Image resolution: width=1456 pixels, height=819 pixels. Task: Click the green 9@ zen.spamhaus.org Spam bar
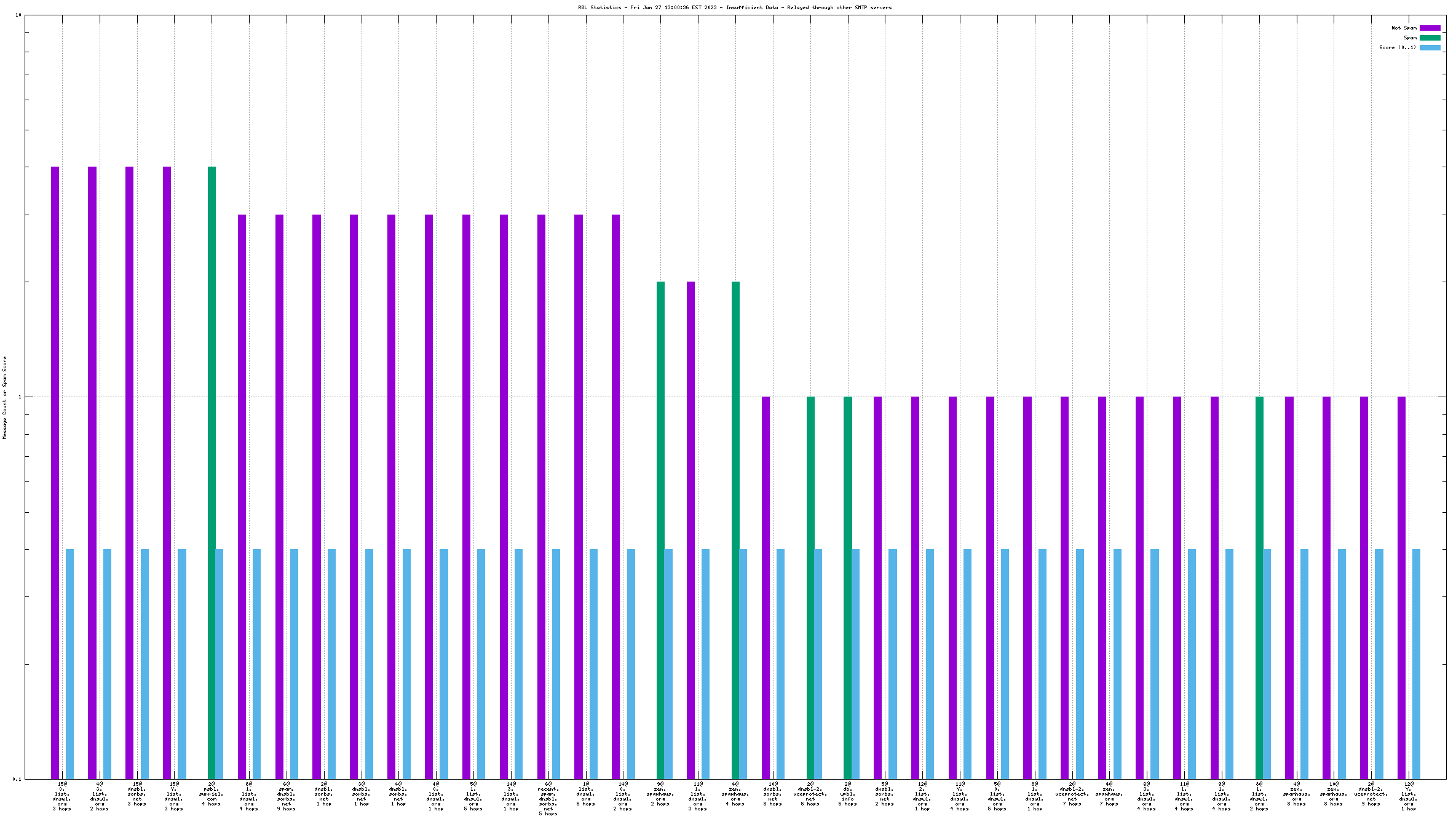pyautogui.click(x=660, y=529)
